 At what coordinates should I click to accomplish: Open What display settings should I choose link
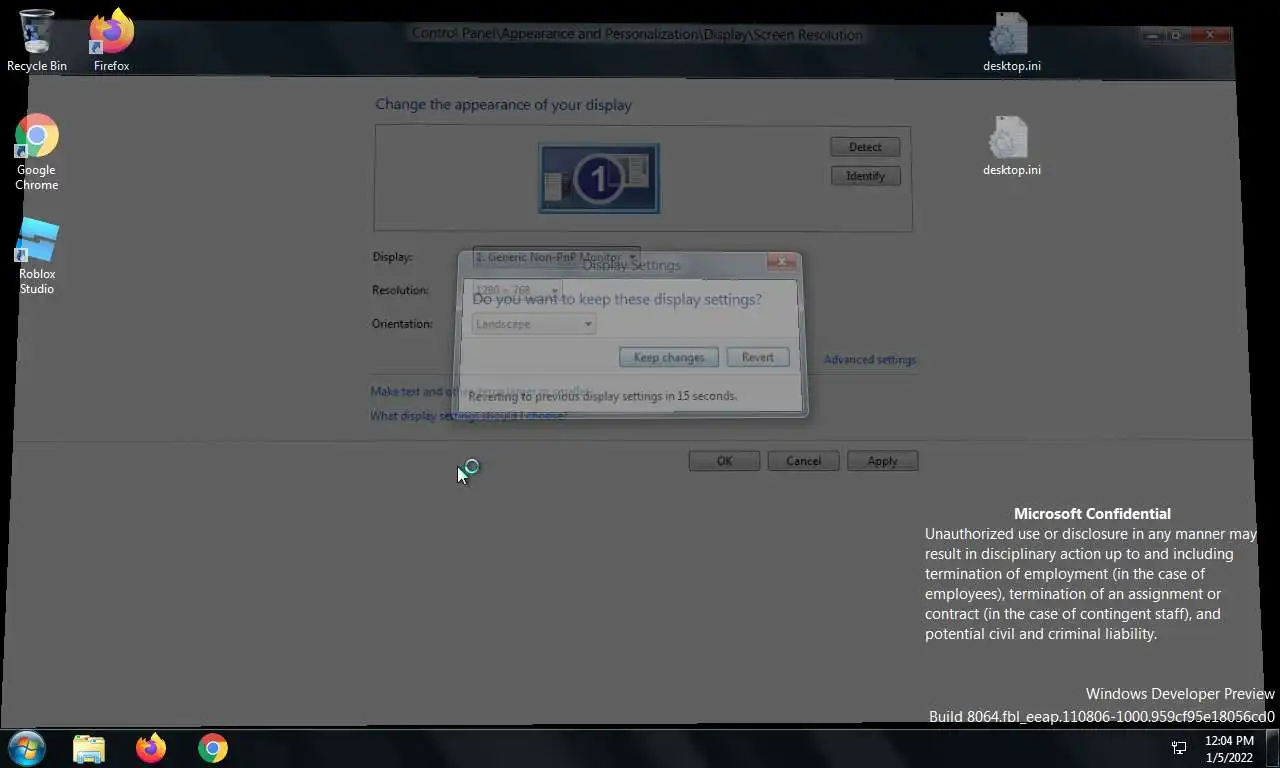[468, 416]
